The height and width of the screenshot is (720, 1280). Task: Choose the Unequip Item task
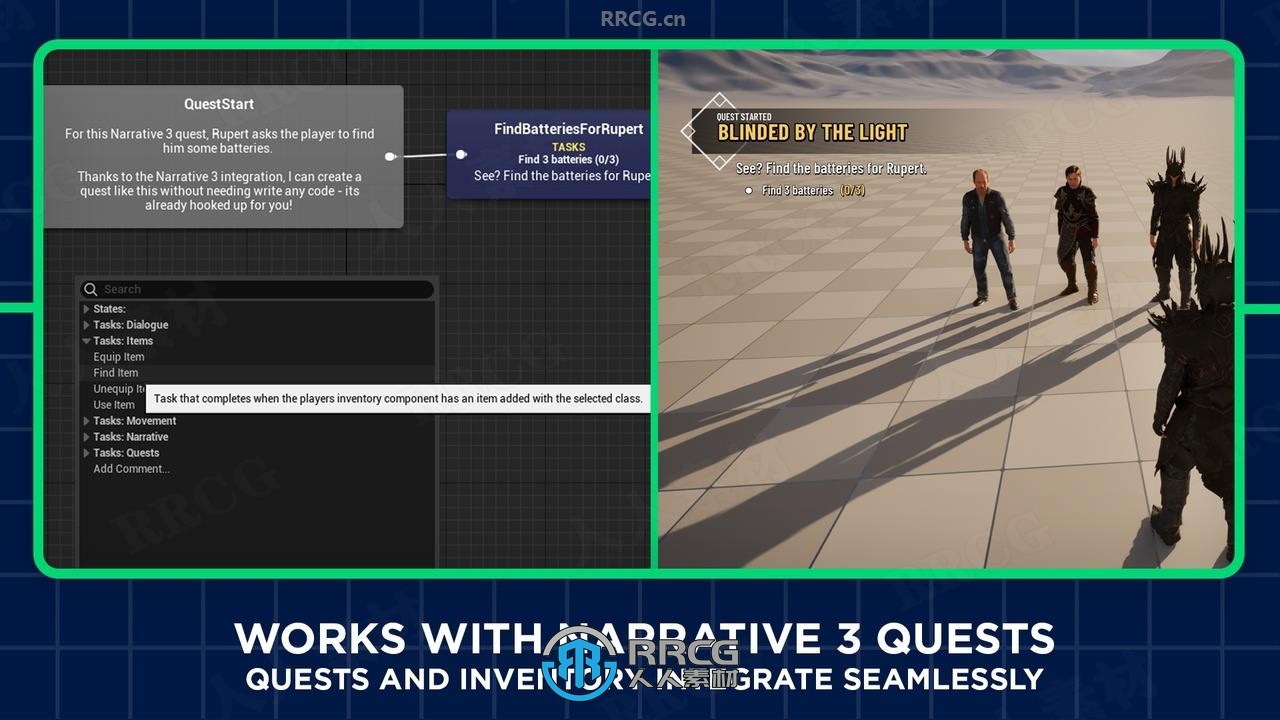pos(120,389)
